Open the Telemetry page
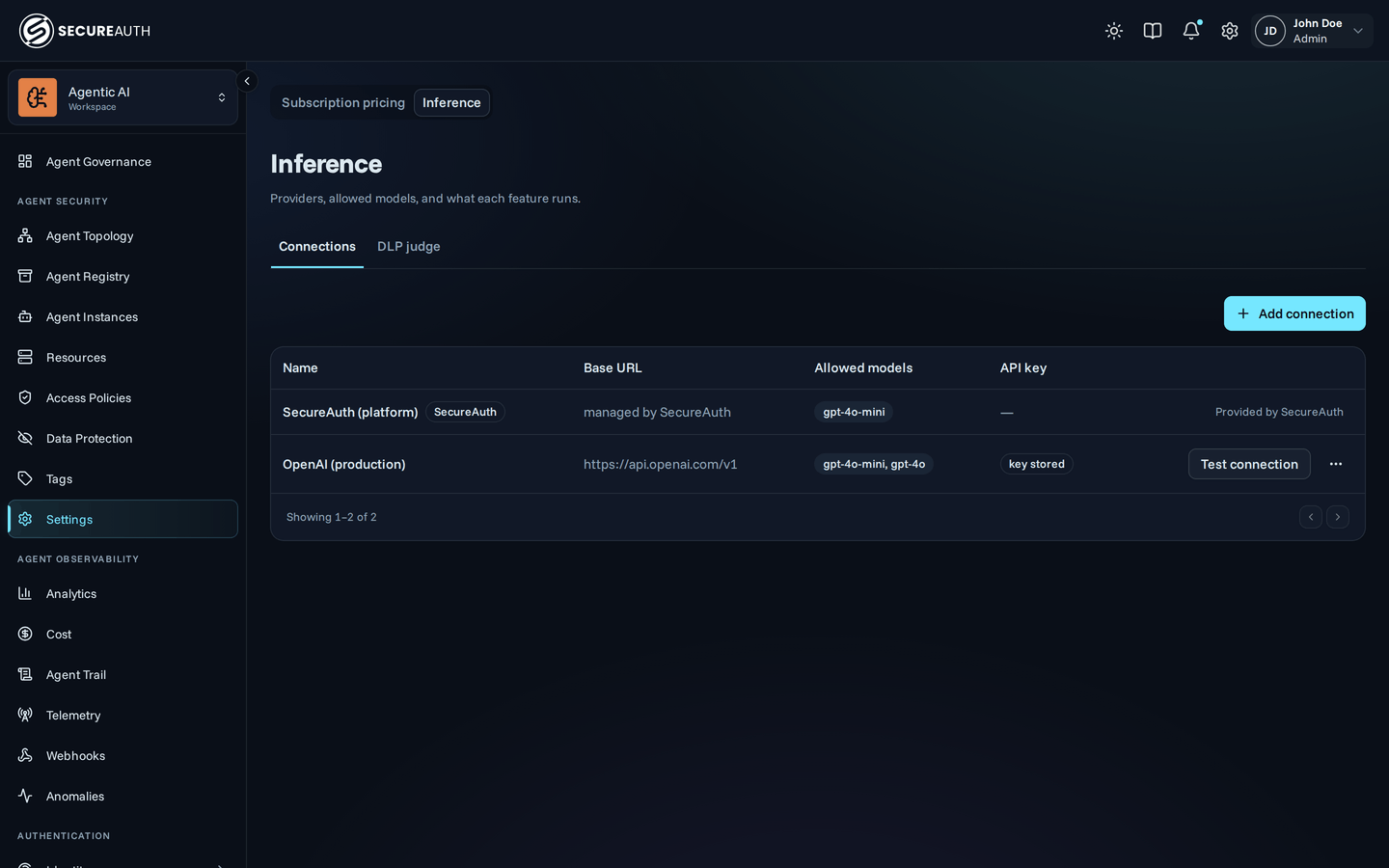Viewport: 1389px width, 868px height. pos(123,715)
